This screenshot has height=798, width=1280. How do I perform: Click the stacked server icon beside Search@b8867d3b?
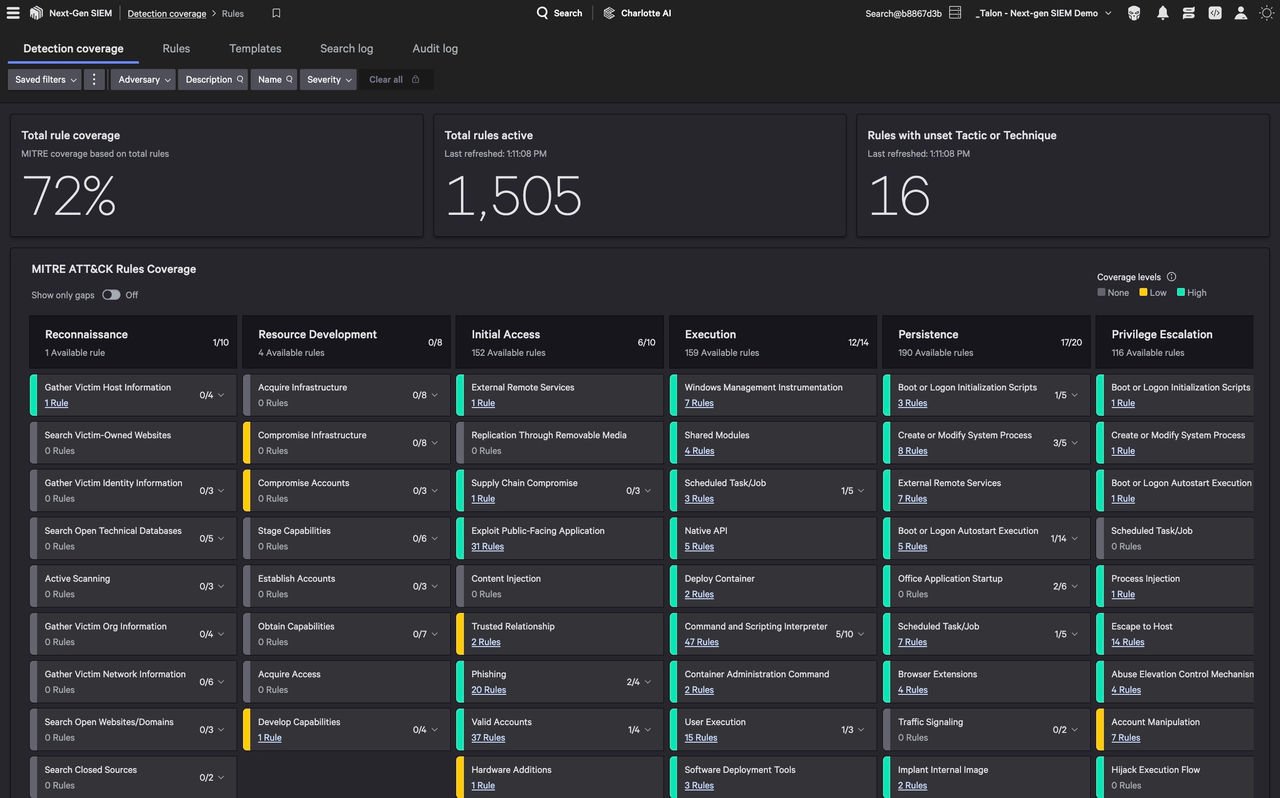955,13
